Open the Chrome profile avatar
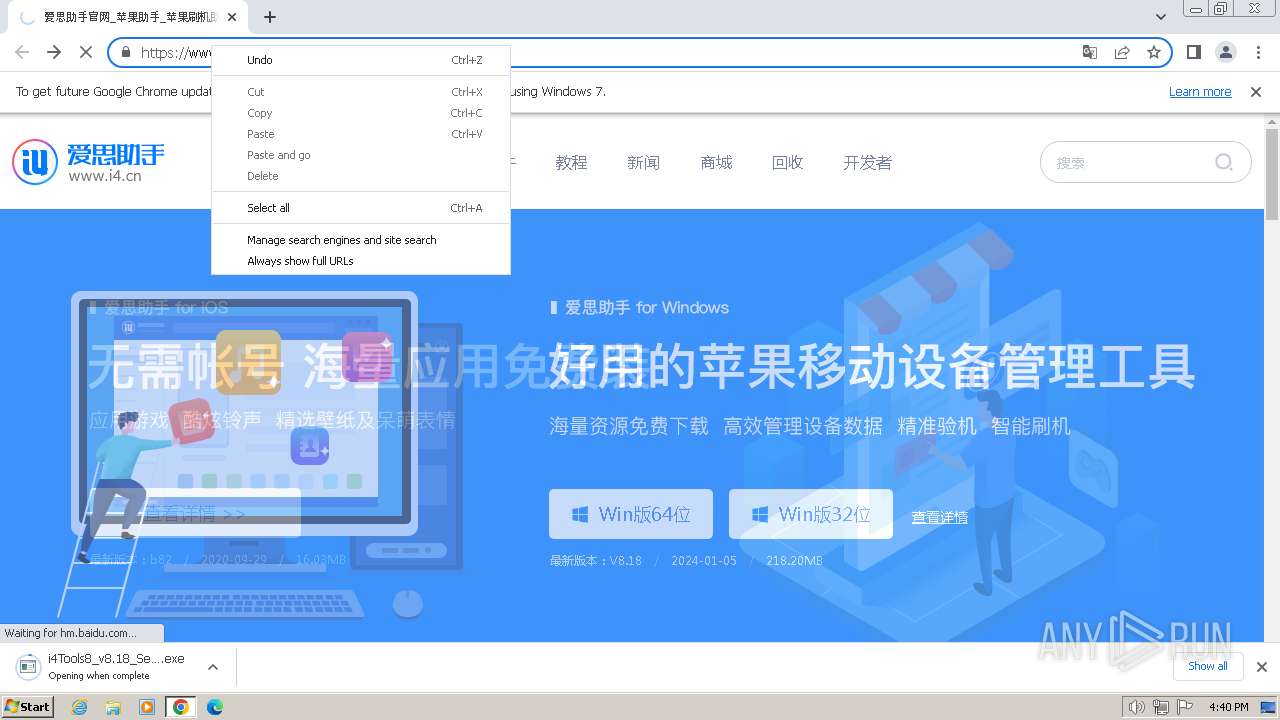Image resolution: width=1280 pixels, height=720 pixels. [x=1226, y=52]
